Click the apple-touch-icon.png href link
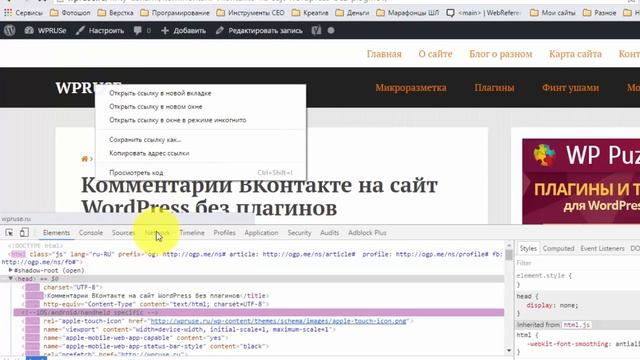Screen dimensions: 640x360 [x=279, y=321]
